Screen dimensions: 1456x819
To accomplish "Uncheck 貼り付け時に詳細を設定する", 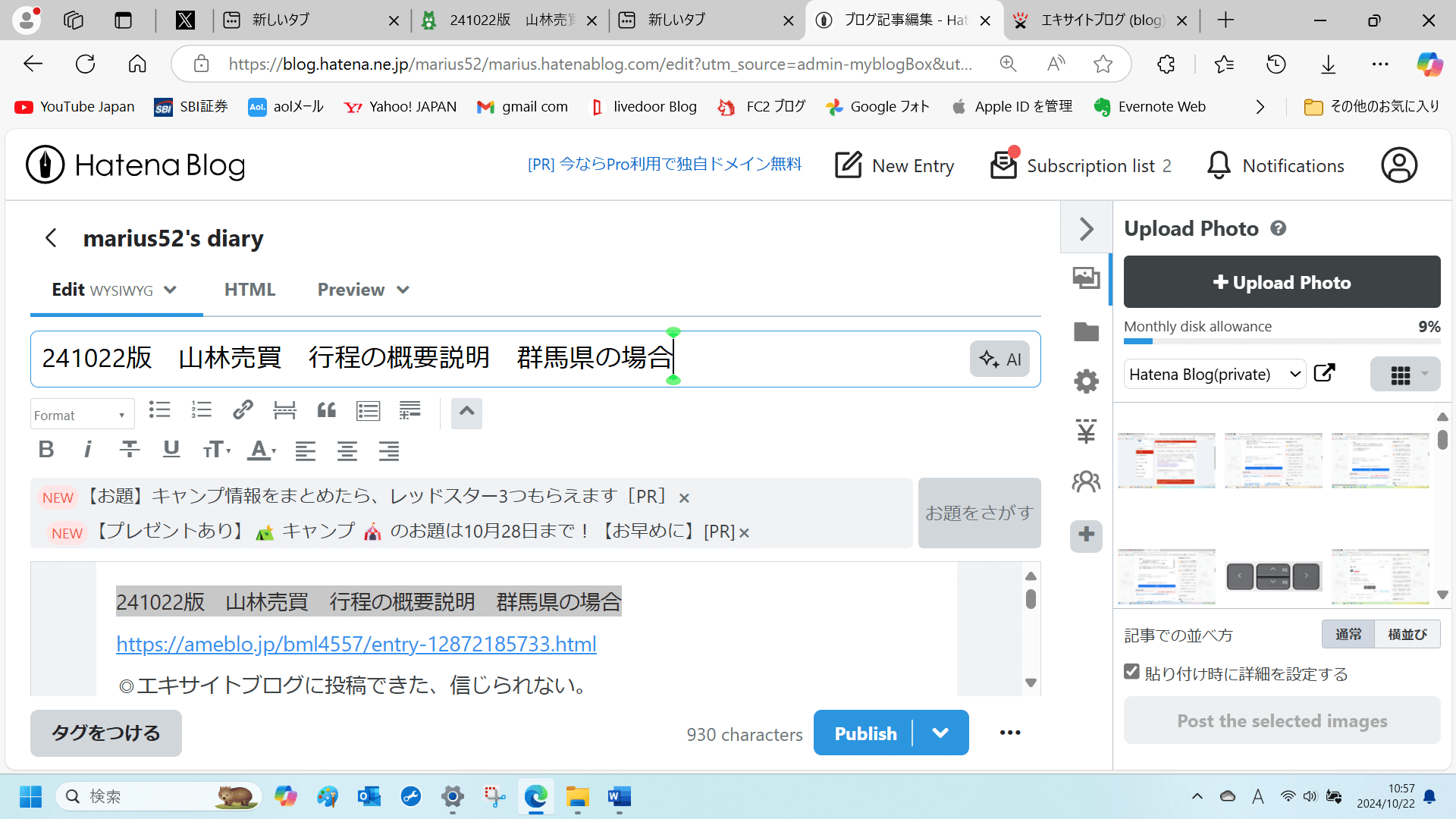I will click(1131, 671).
